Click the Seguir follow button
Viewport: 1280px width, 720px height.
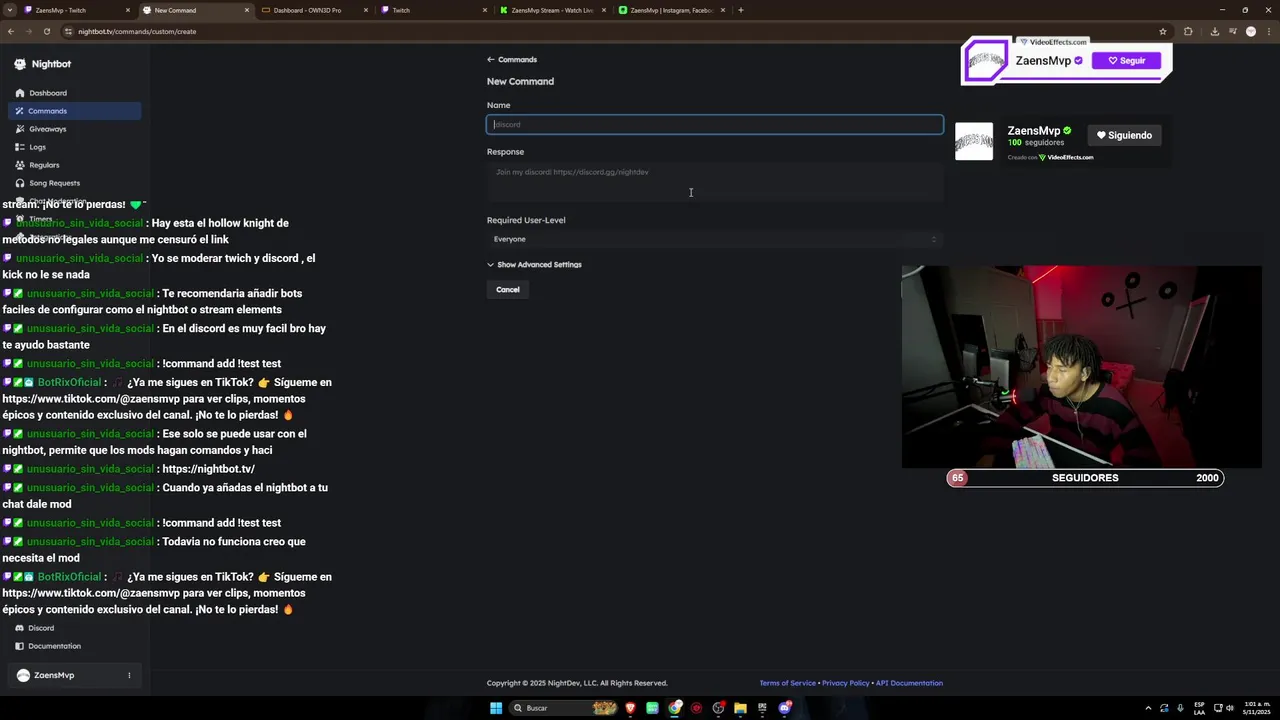[1126, 61]
